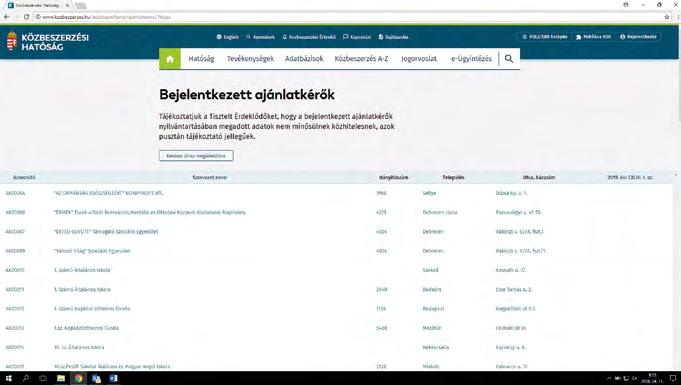Open Word from the taskbar
Viewport: 681px width, 385px height.
point(113,378)
